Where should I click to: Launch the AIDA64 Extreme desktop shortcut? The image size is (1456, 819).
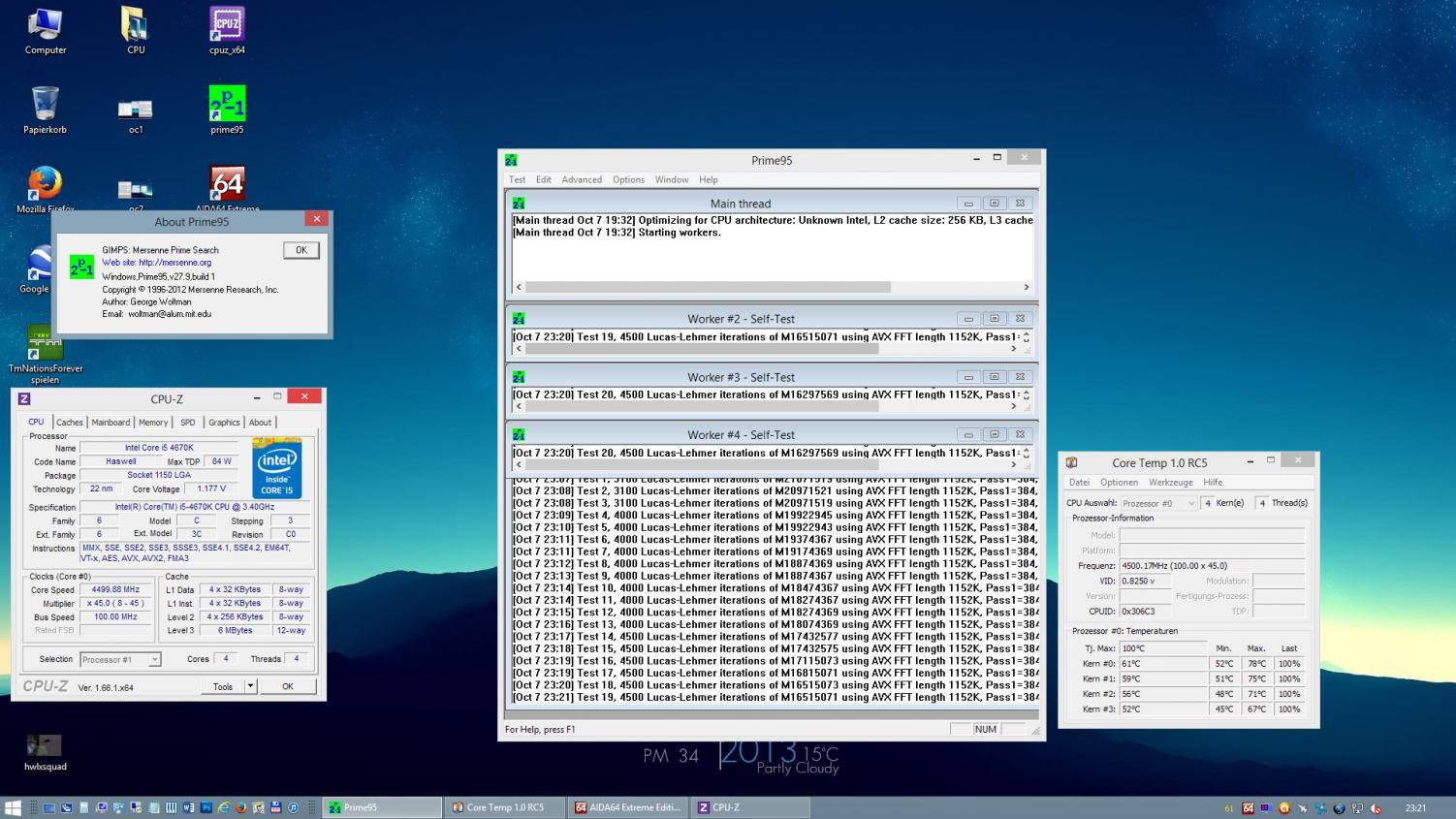point(227,189)
